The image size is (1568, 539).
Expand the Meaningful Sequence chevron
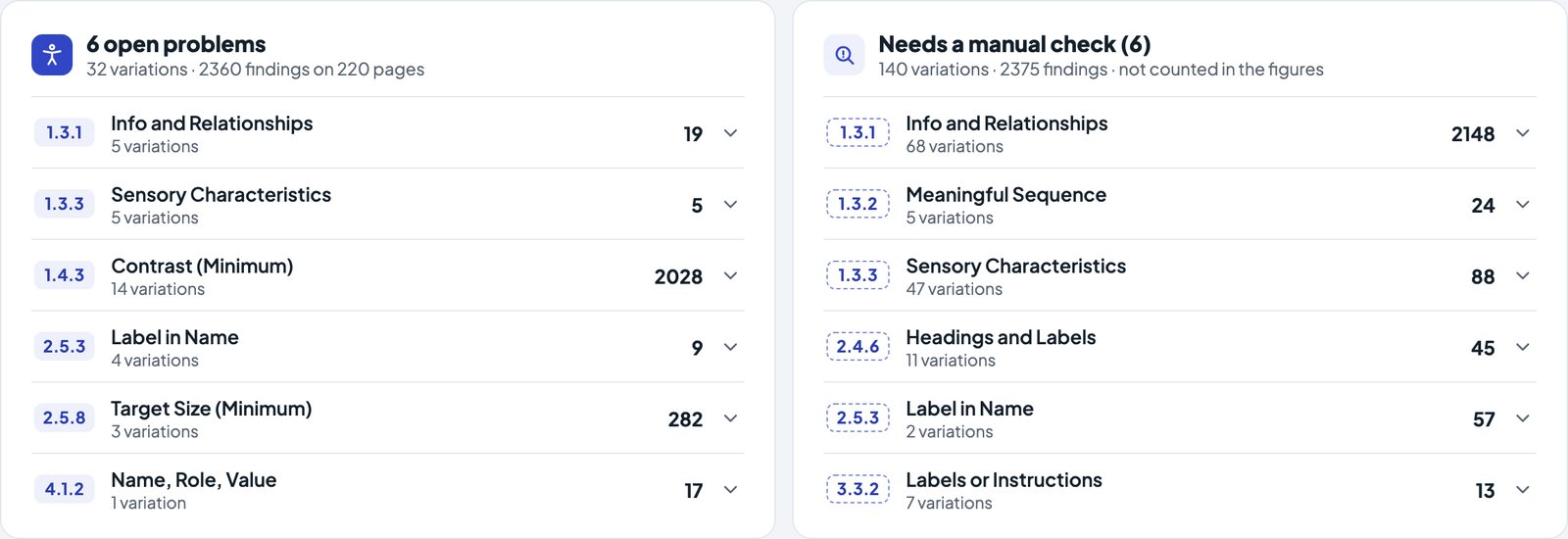1522,205
